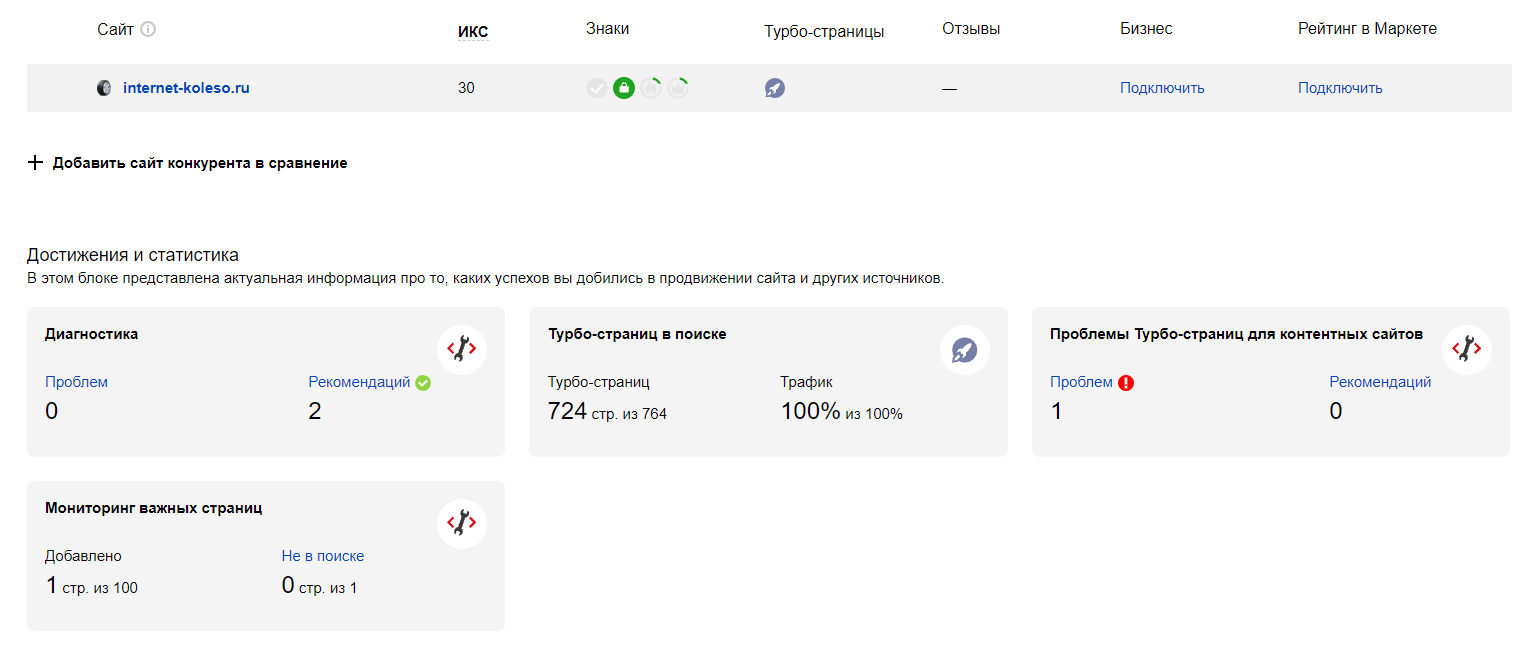
Task: Click the ИКС column header
Action: click(x=473, y=32)
